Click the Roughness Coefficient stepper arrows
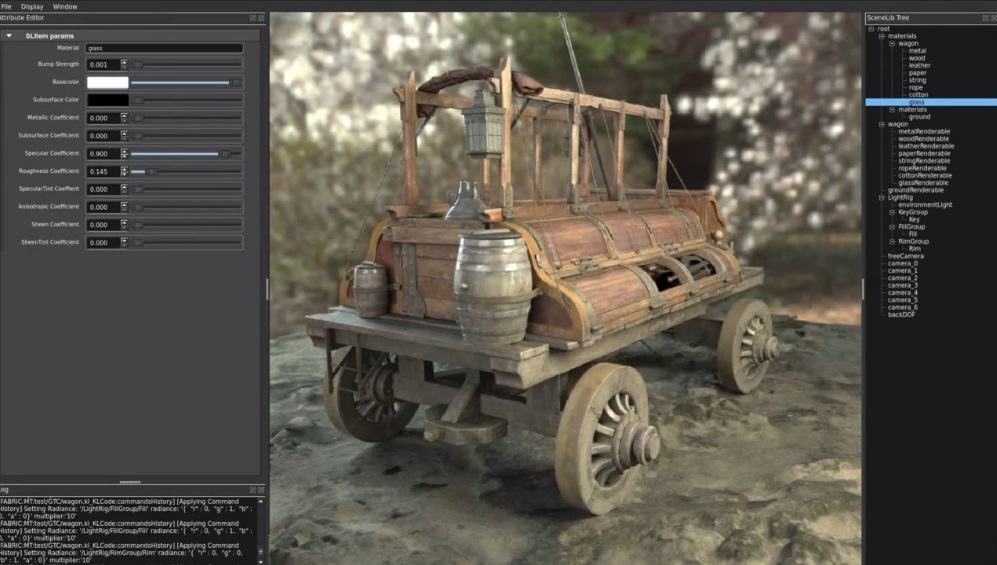Screen dimensions: 997x565 coord(124,171)
